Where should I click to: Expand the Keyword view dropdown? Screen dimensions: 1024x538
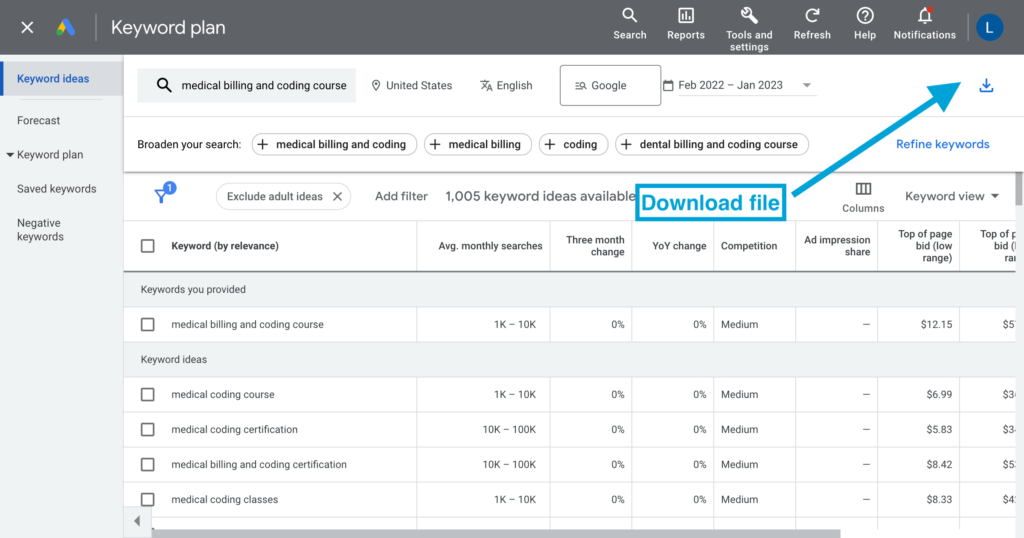pyautogui.click(x=952, y=197)
